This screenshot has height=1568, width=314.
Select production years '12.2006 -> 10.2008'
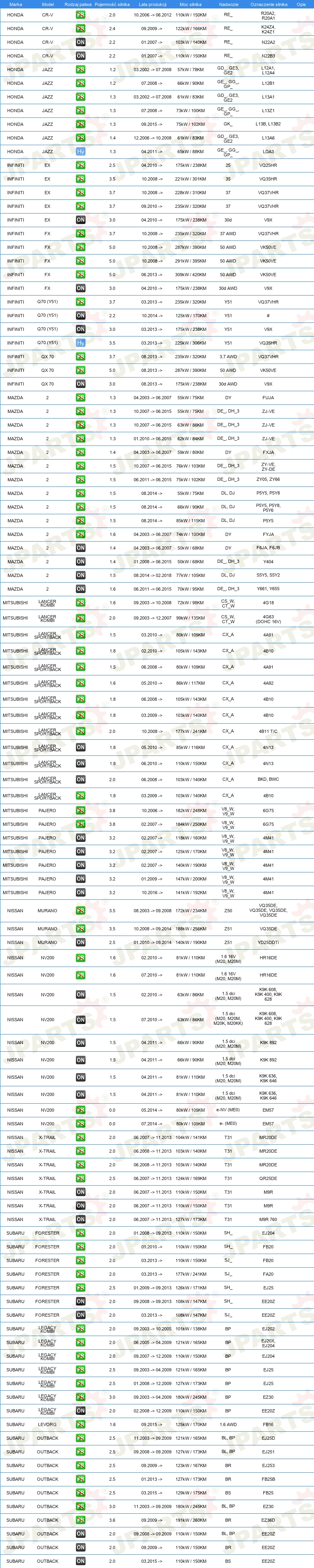pos(153,138)
